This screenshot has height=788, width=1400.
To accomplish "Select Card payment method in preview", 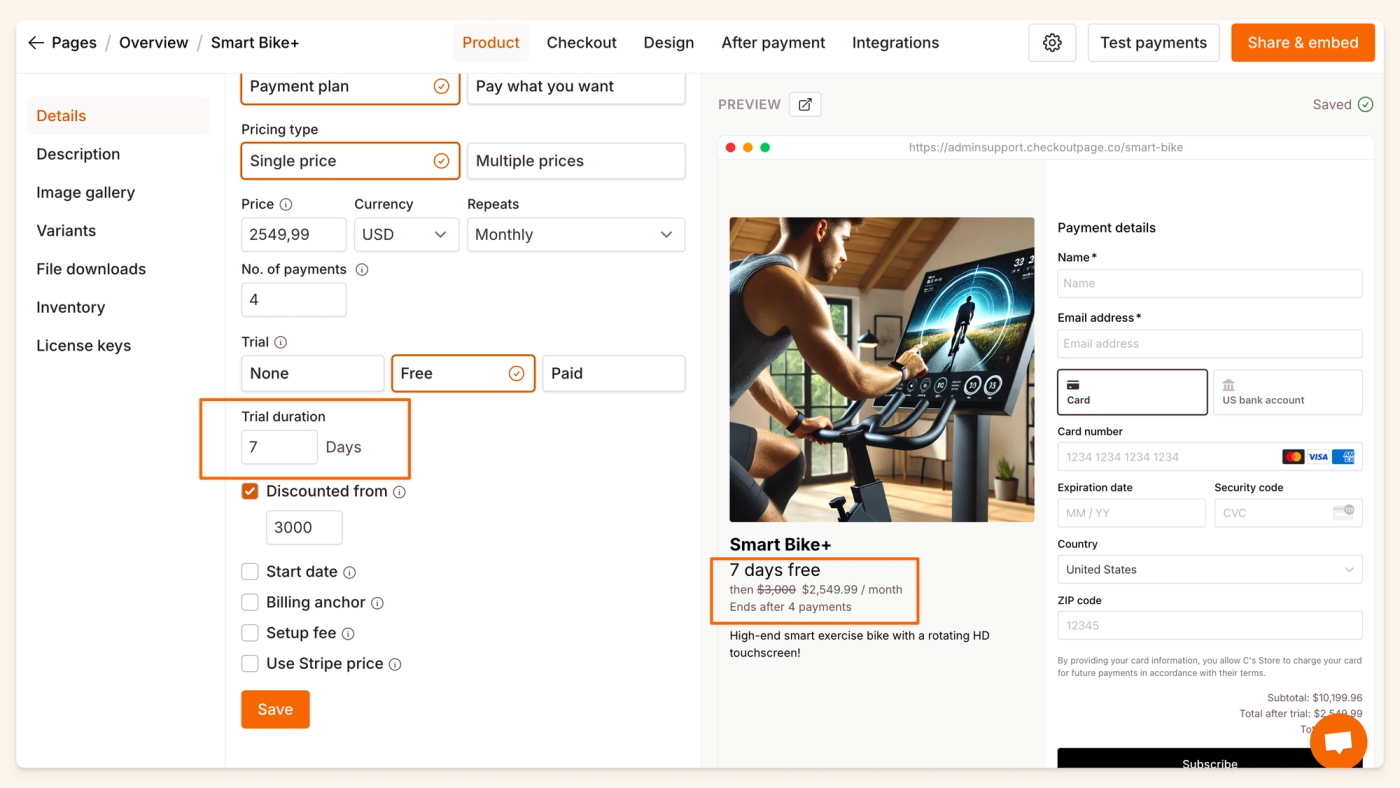I will pyautogui.click(x=1133, y=392).
